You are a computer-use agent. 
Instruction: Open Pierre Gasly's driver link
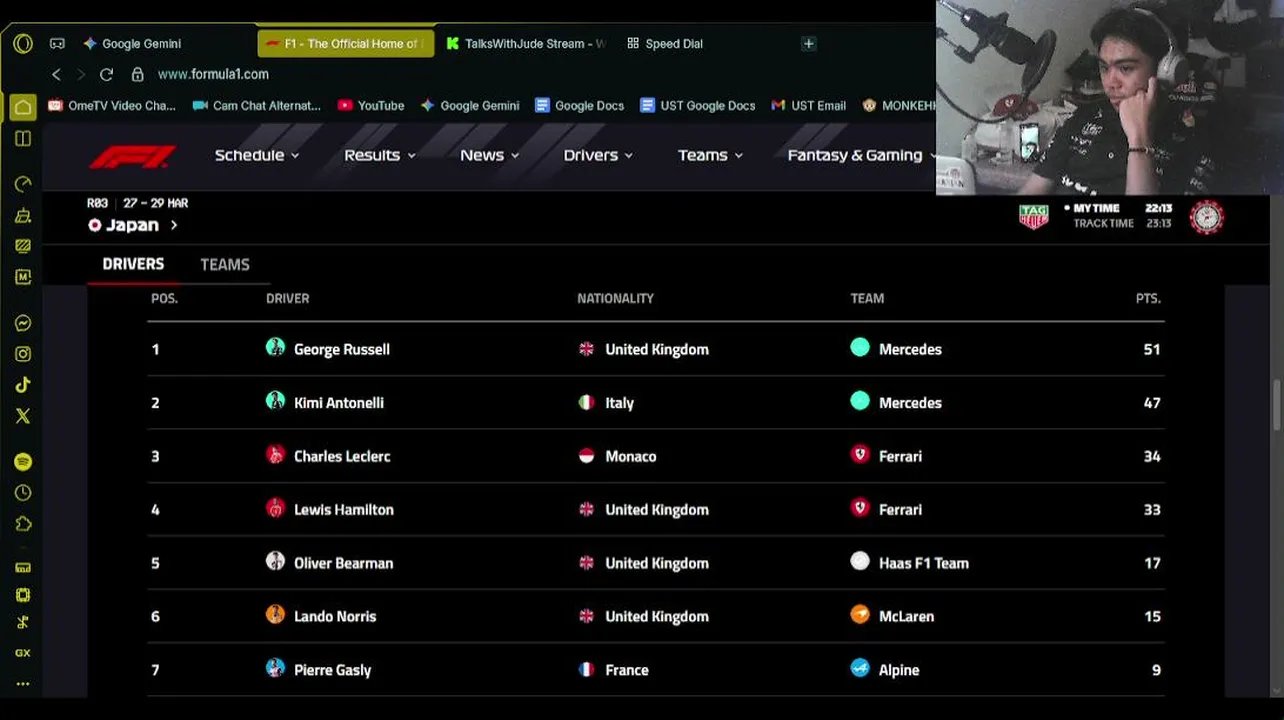pyautogui.click(x=332, y=670)
